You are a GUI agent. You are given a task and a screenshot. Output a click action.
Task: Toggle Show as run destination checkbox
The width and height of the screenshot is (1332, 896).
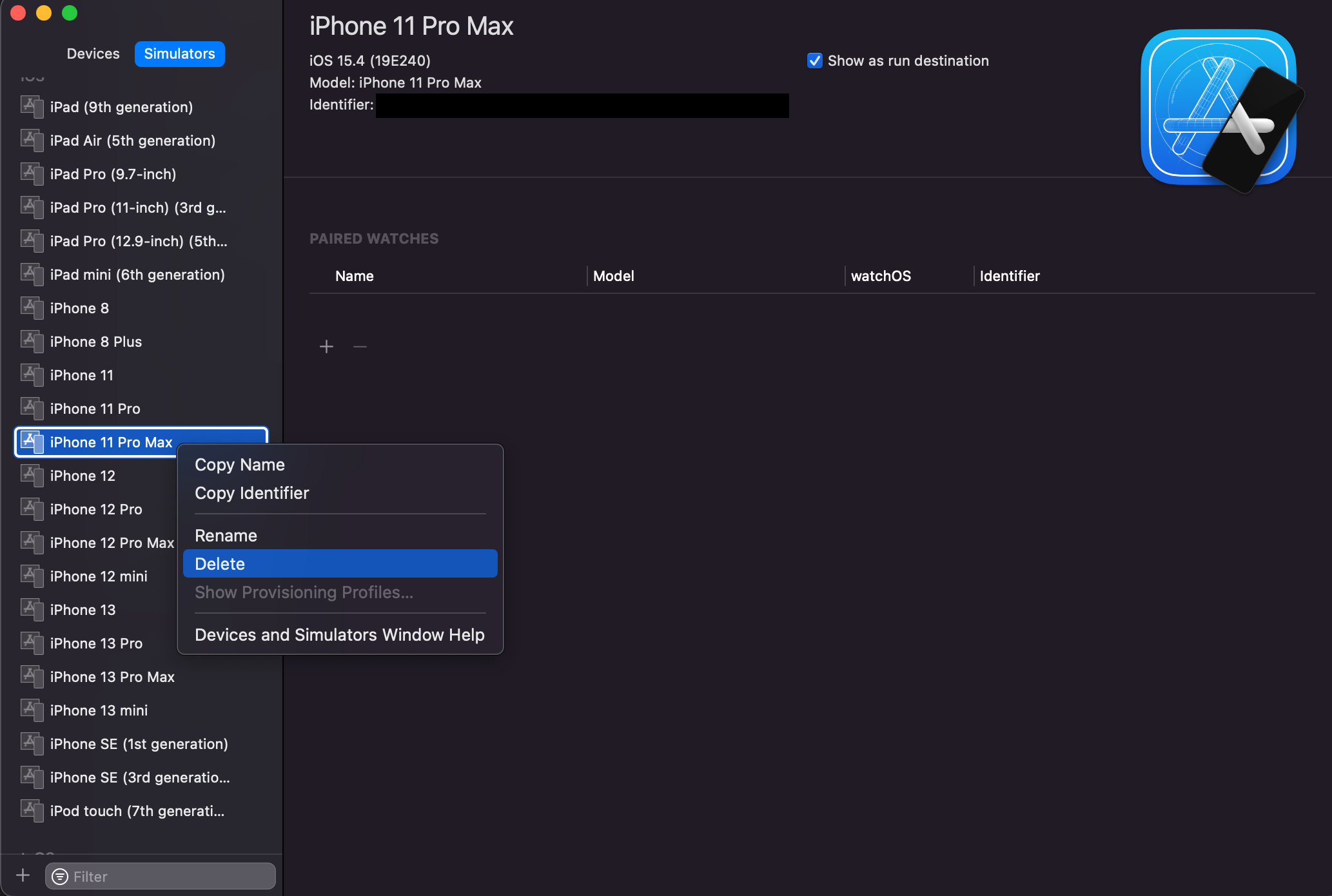pyautogui.click(x=815, y=61)
